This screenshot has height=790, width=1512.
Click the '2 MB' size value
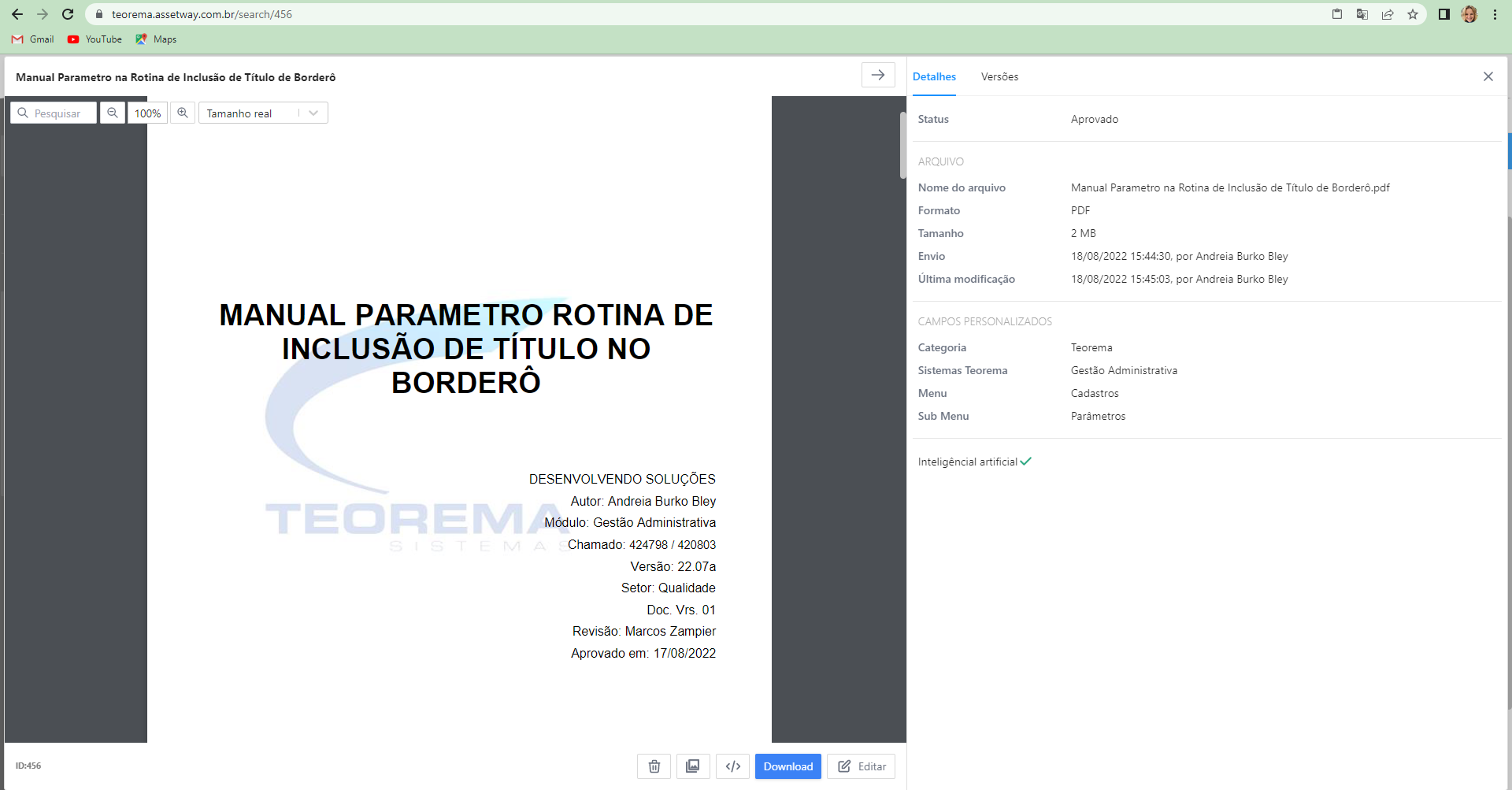(1084, 233)
